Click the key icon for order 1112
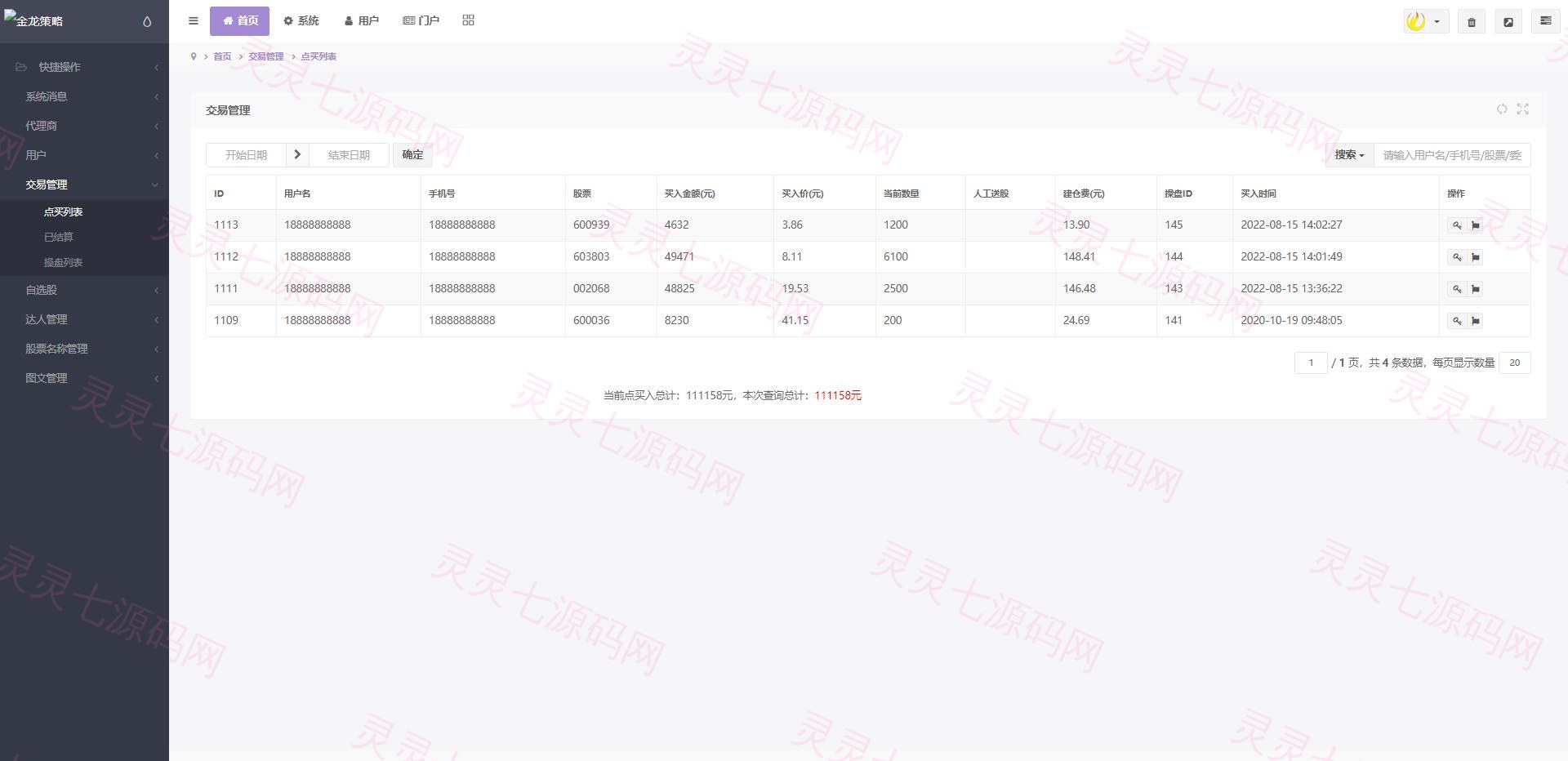This screenshot has height=761, width=1568. (1457, 257)
